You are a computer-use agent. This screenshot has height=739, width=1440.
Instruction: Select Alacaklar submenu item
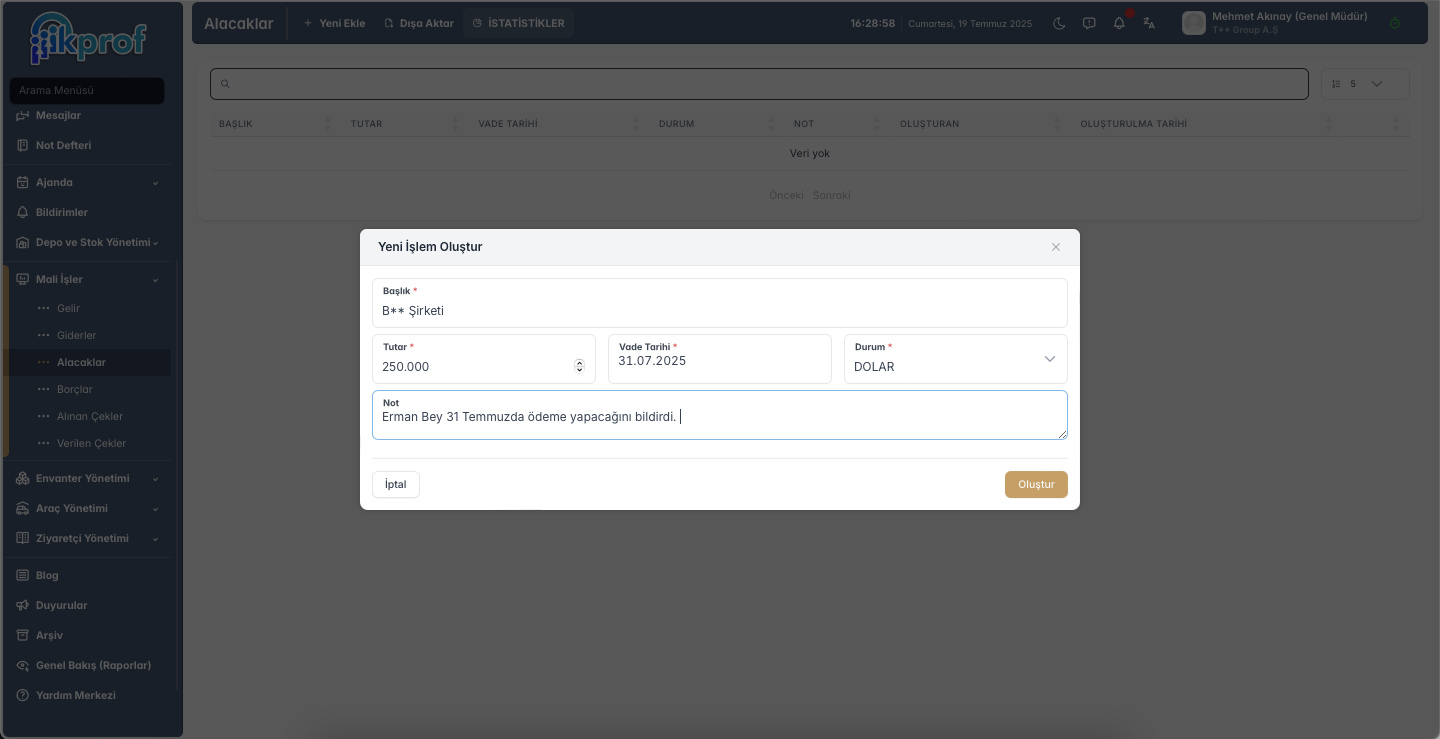(81, 362)
